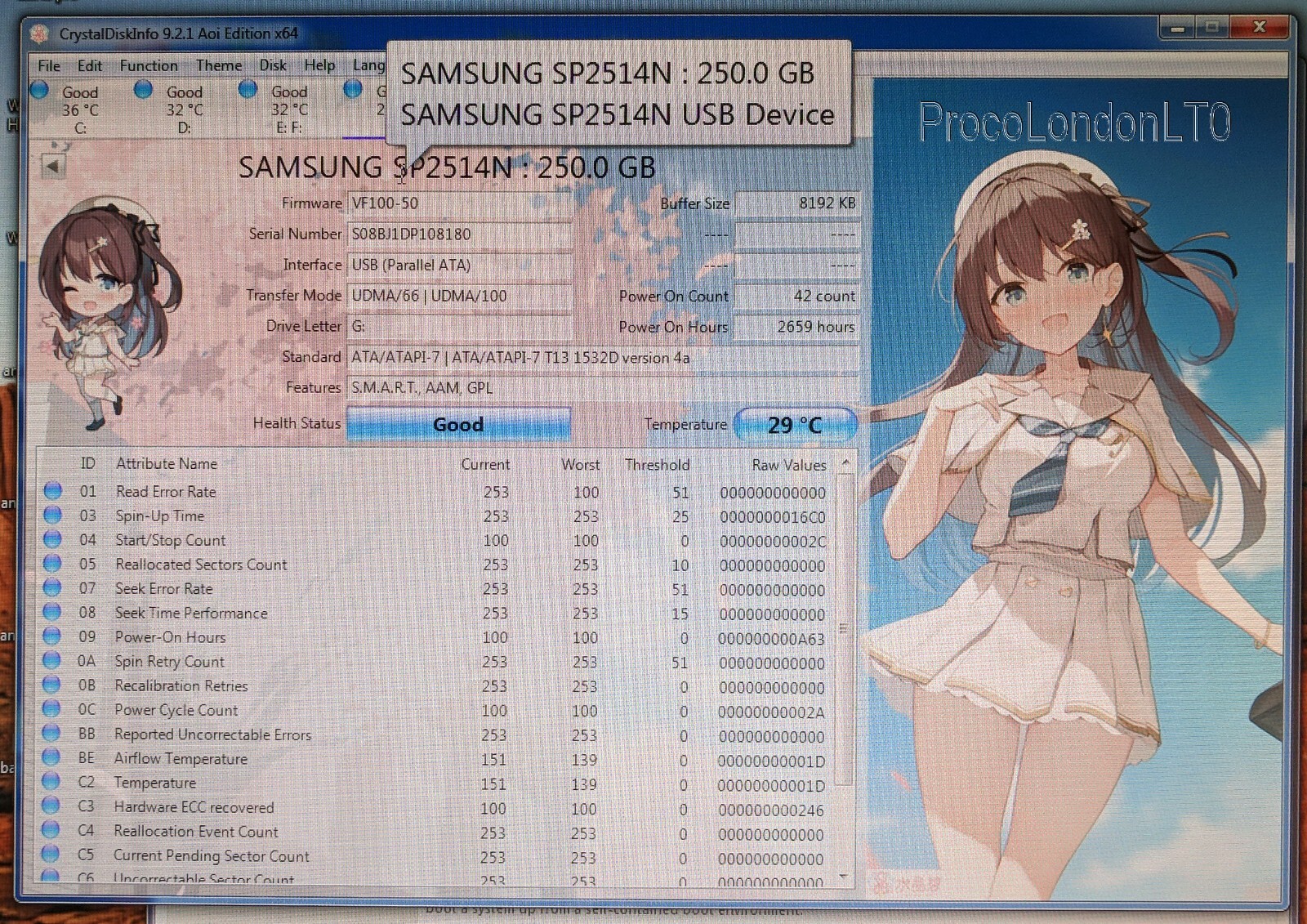Click the Spin-Up Time status orb
This screenshot has width=1307, height=924.
pos(52,515)
